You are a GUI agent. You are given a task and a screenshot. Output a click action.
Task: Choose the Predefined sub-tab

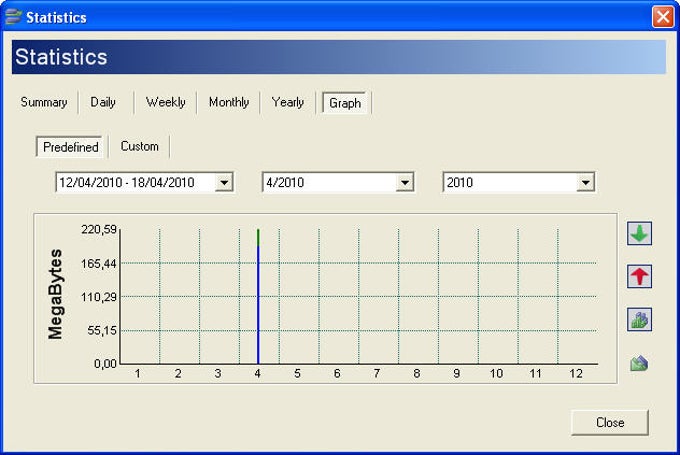click(71, 147)
